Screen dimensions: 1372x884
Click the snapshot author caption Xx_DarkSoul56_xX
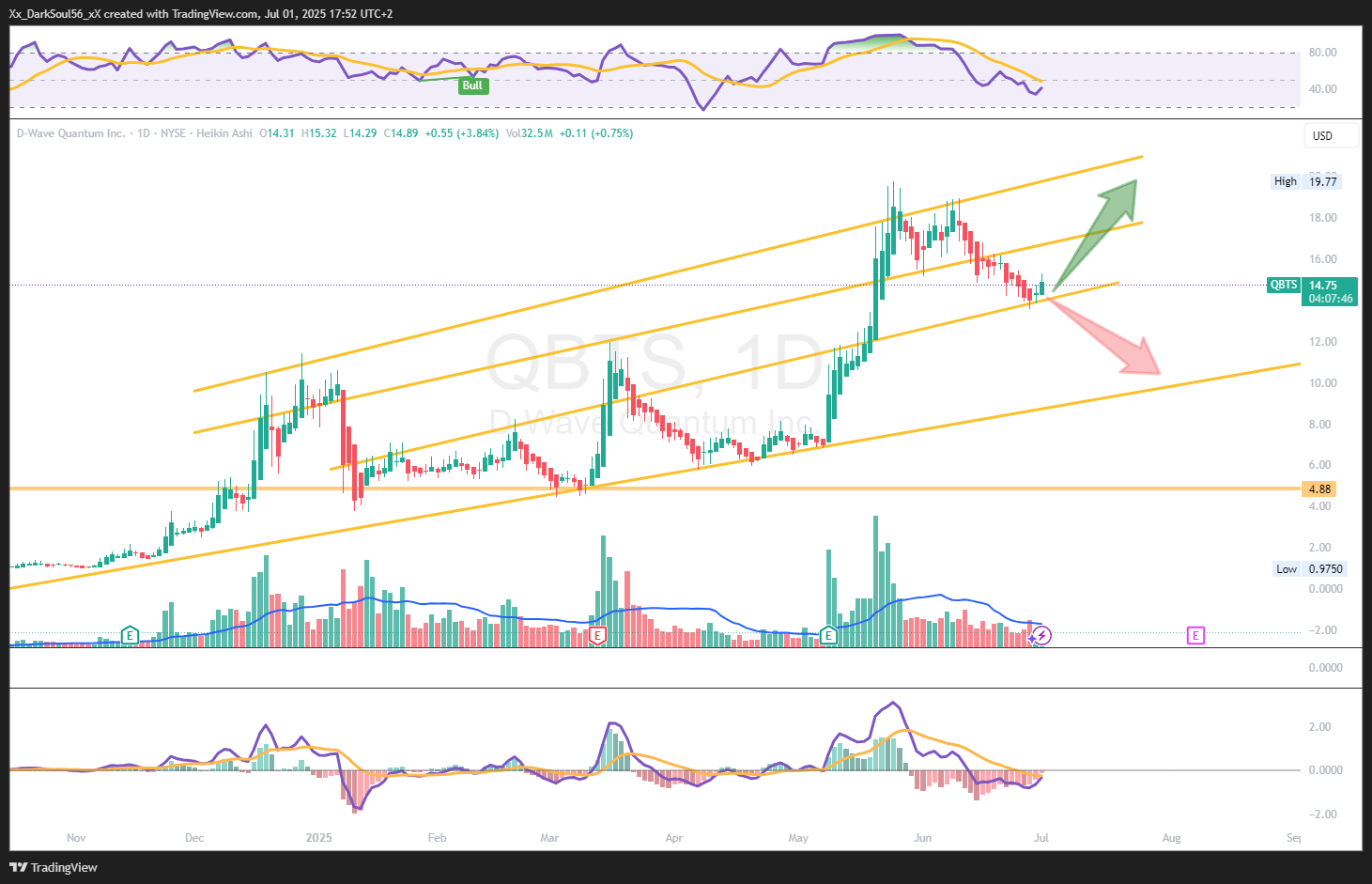(x=54, y=14)
